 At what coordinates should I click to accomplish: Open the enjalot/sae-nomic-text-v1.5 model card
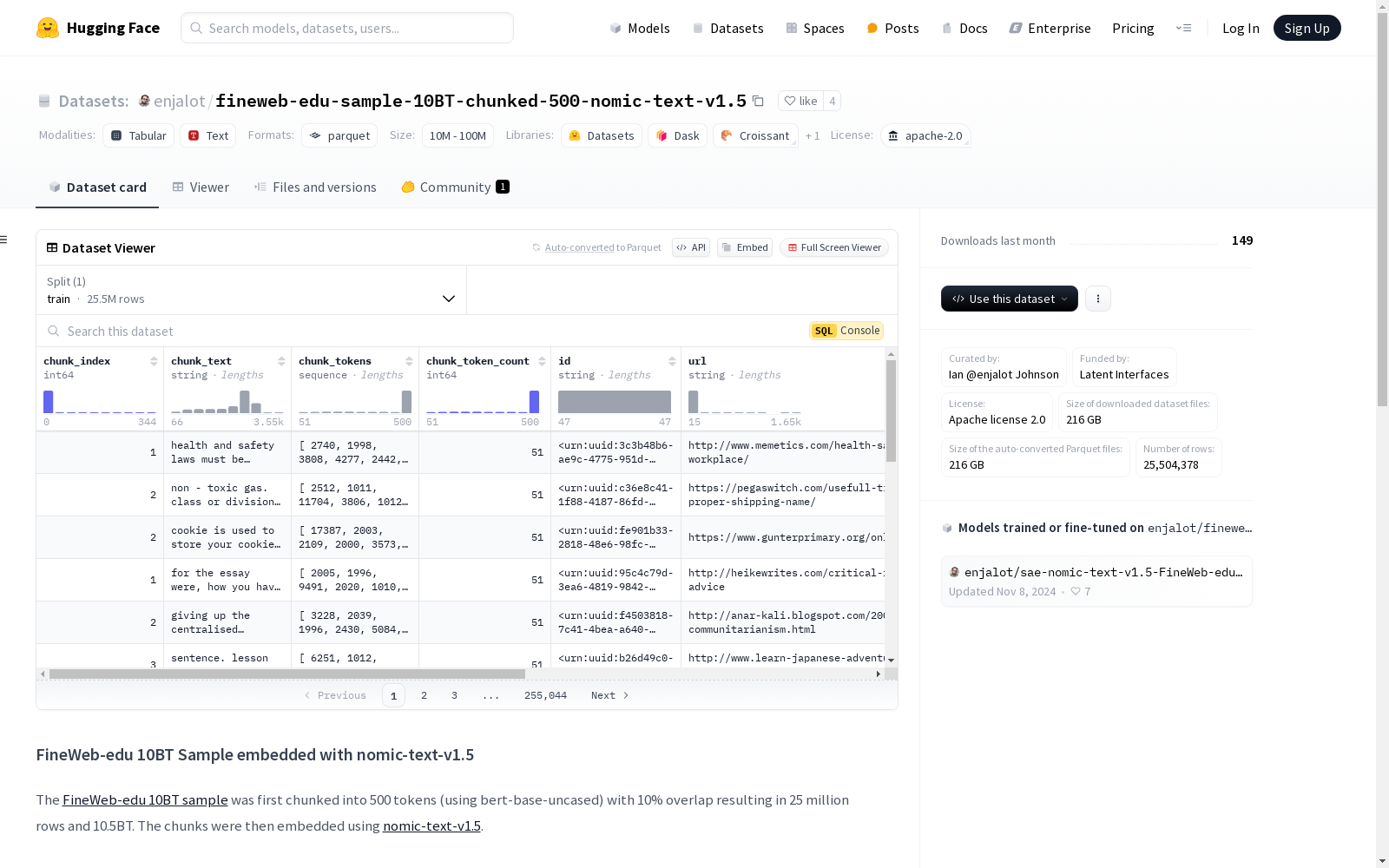coord(1096,581)
